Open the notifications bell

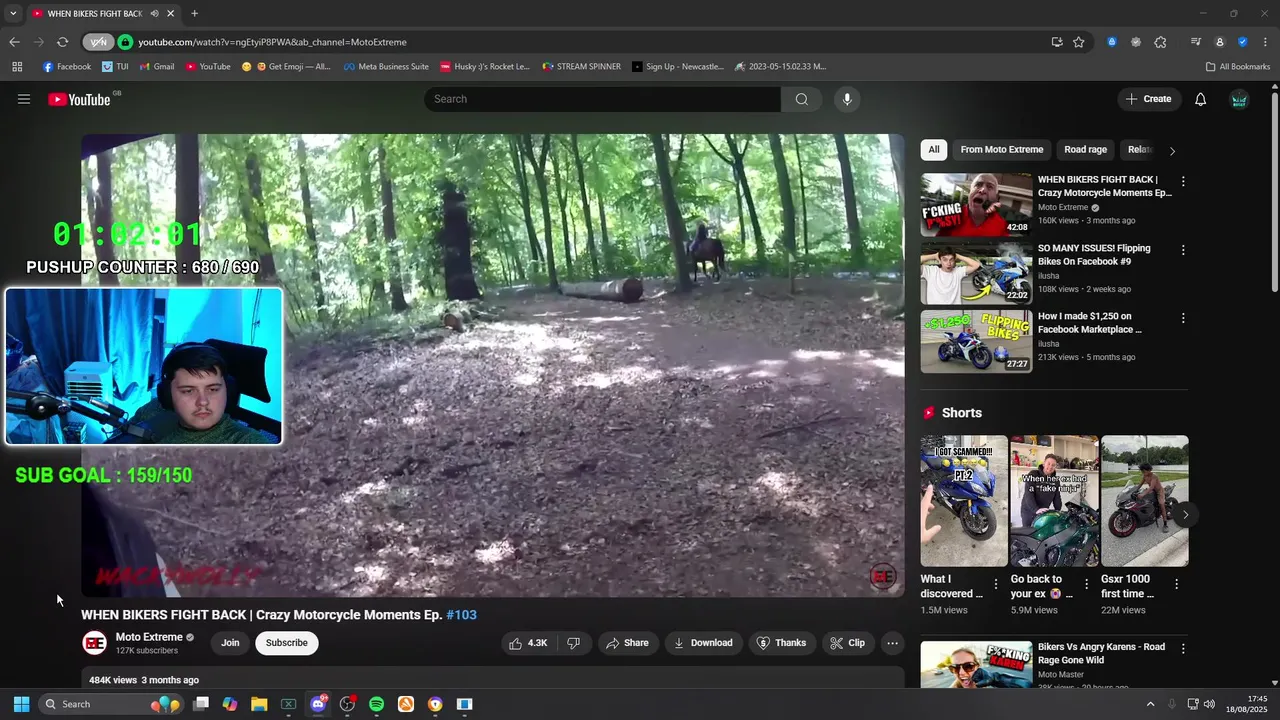[1201, 99]
